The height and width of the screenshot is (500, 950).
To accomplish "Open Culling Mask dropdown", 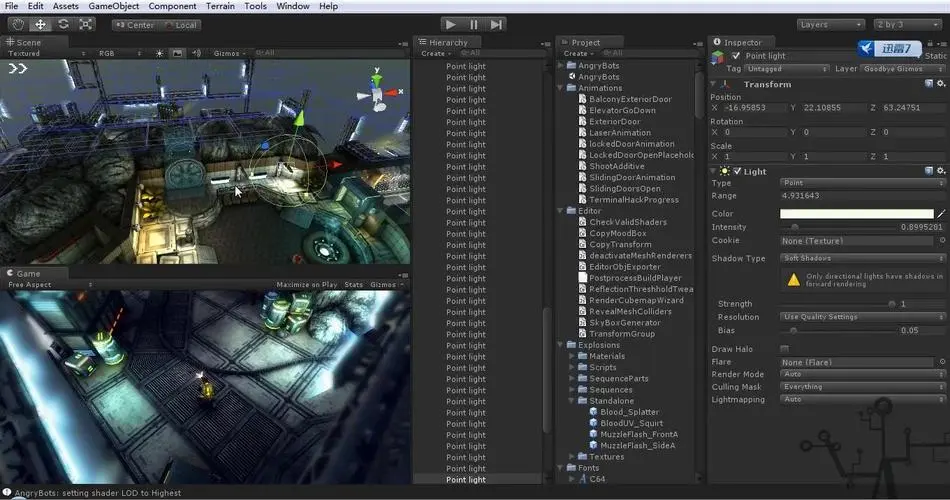I will (863, 387).
